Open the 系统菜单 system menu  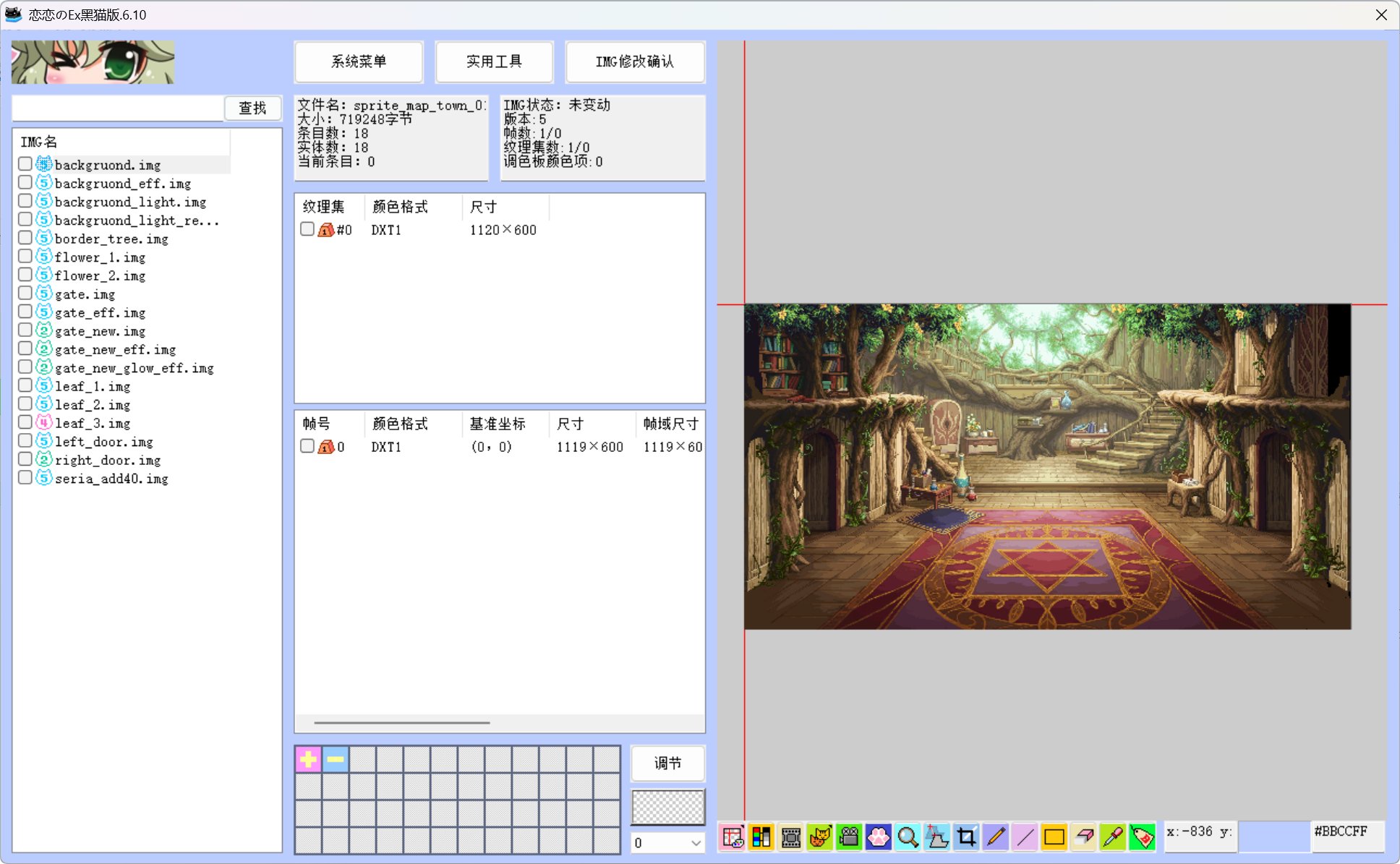click(x=359, y=62)
